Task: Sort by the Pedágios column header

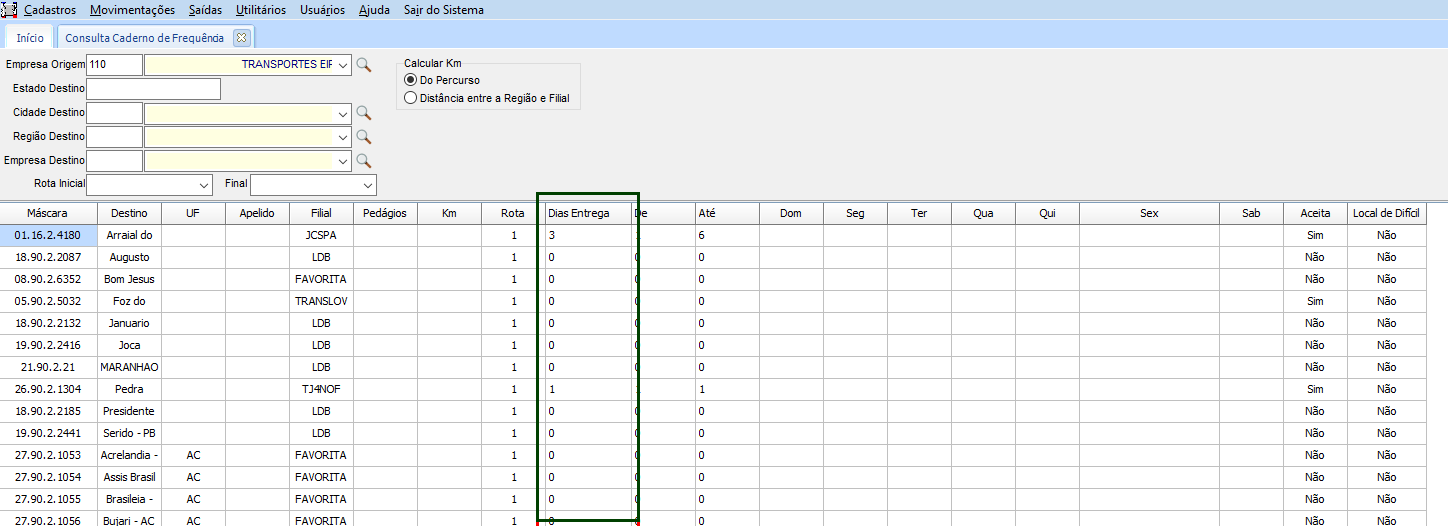Action: click(385, 213)
